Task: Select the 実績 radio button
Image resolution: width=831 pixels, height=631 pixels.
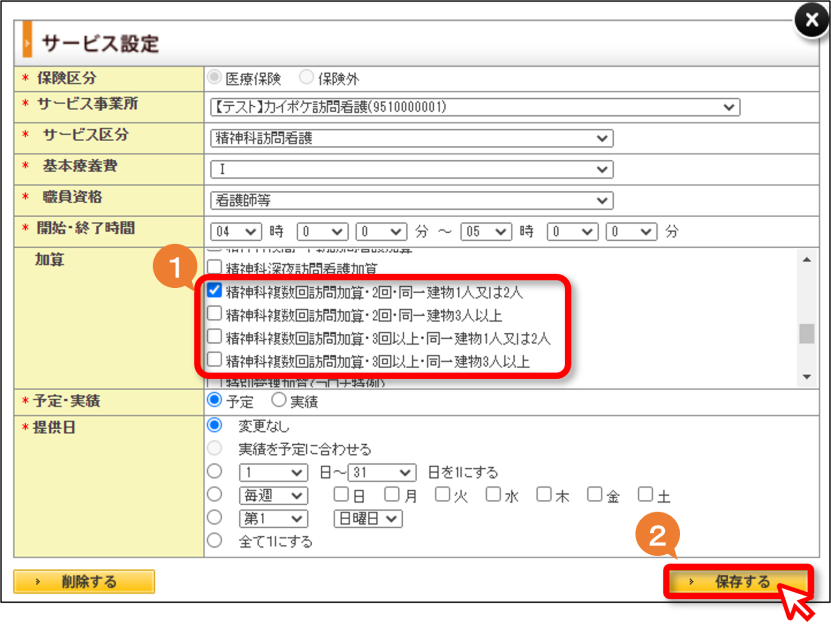Action: tap(279, 400)
